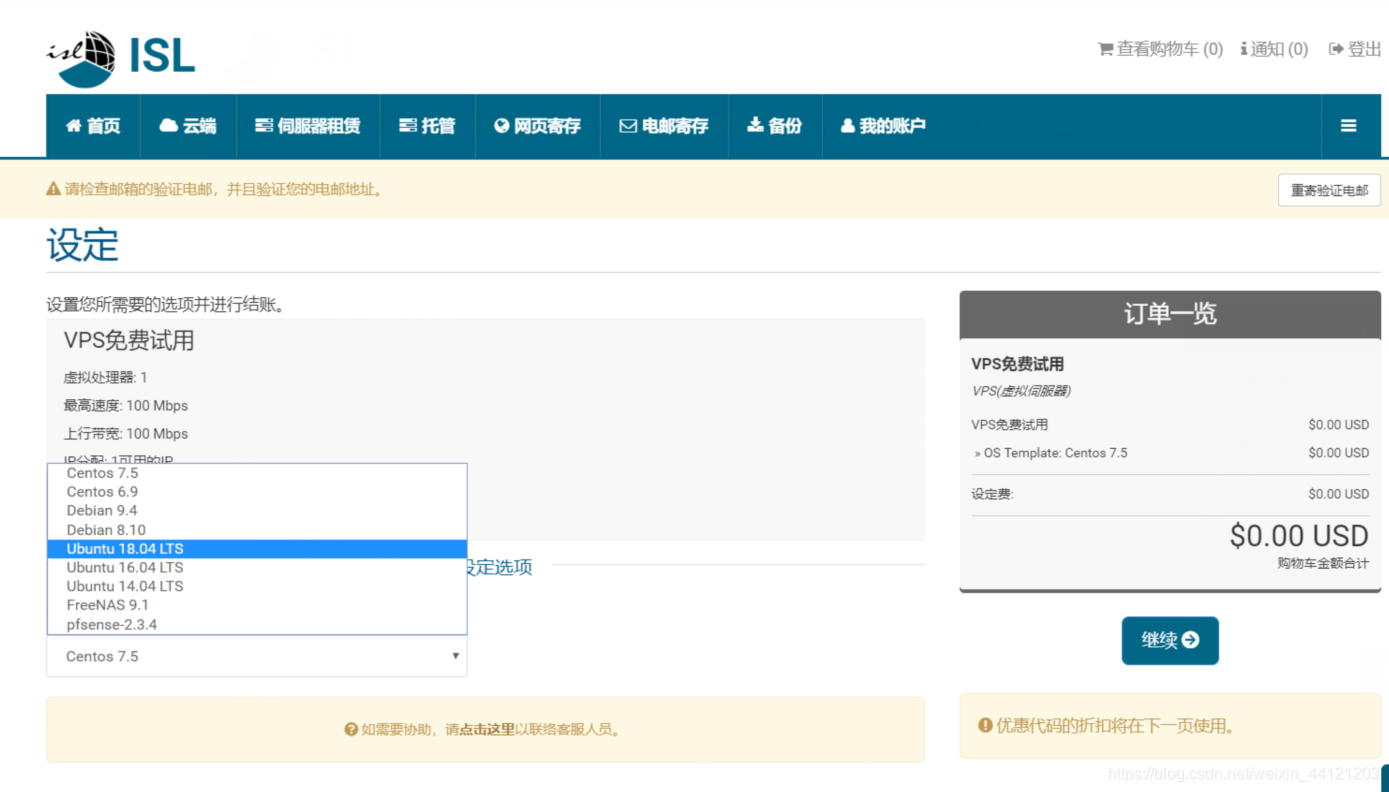Image resolution: width=1389 pixels, height=792 pixels.
Task: View shopping cart 查看购物车 (0)
Action: coord(1160,49)
